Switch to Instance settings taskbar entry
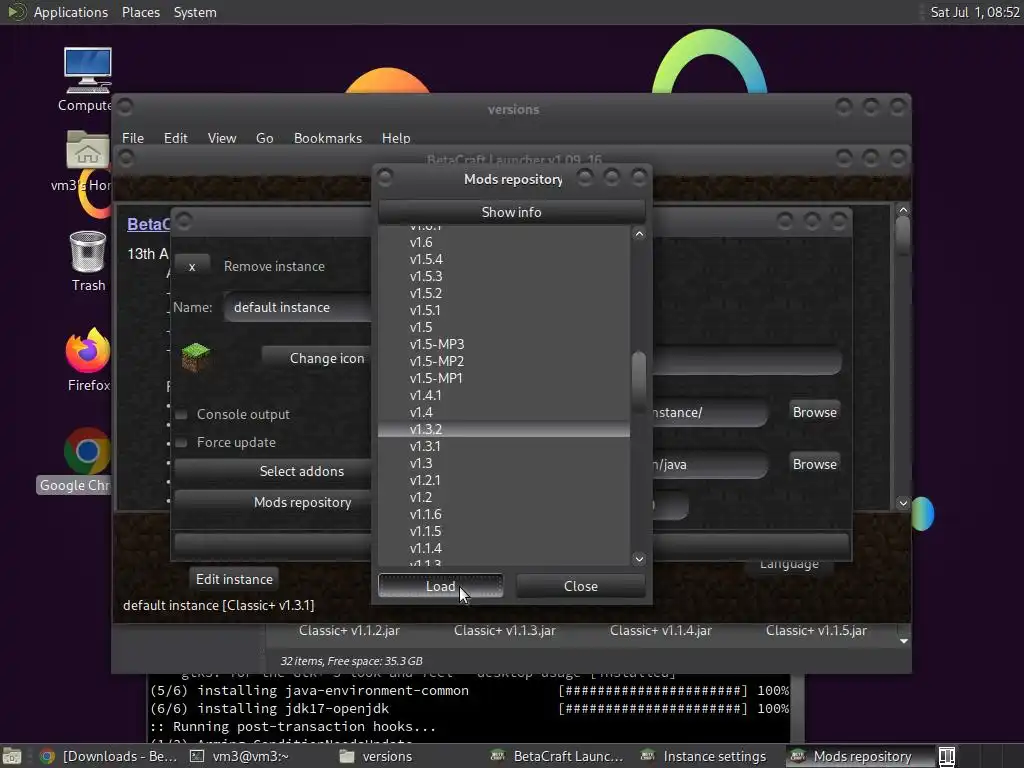The width and height of the screenshot is (1024, 768). point(703,756)
